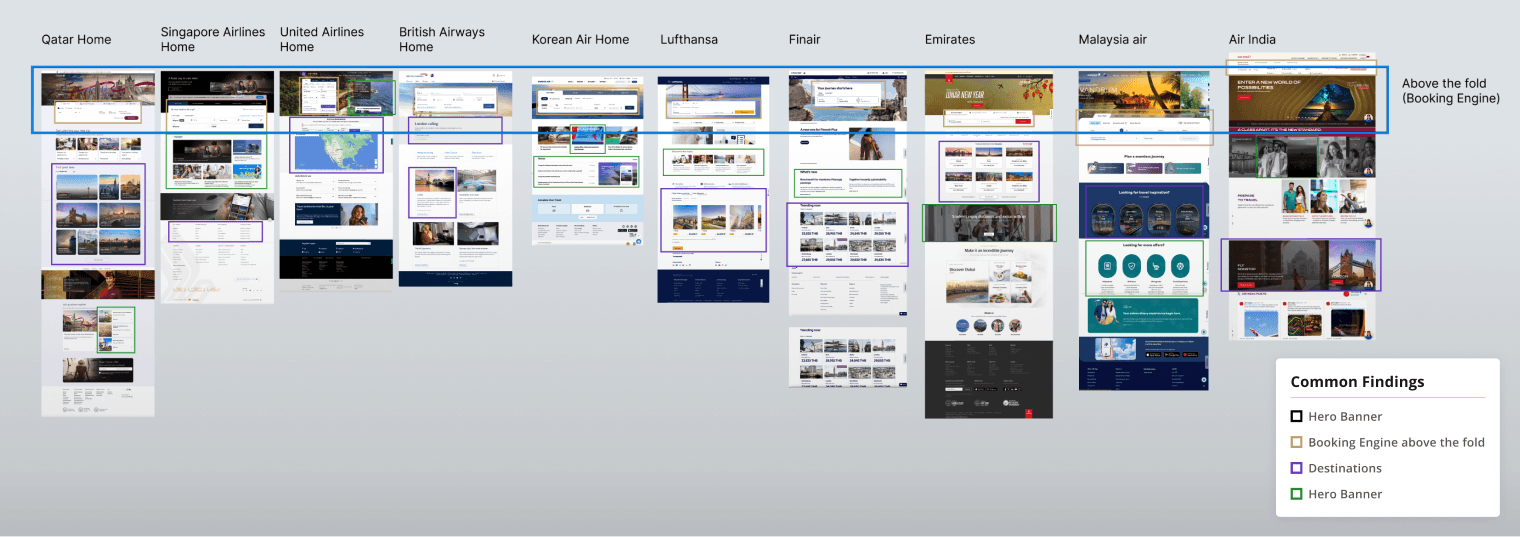Open the Qatar homepage screenshot thumbnail
Image resolution: width=1520 pixels, height=537 pixels.
click(x=98, y=243)
